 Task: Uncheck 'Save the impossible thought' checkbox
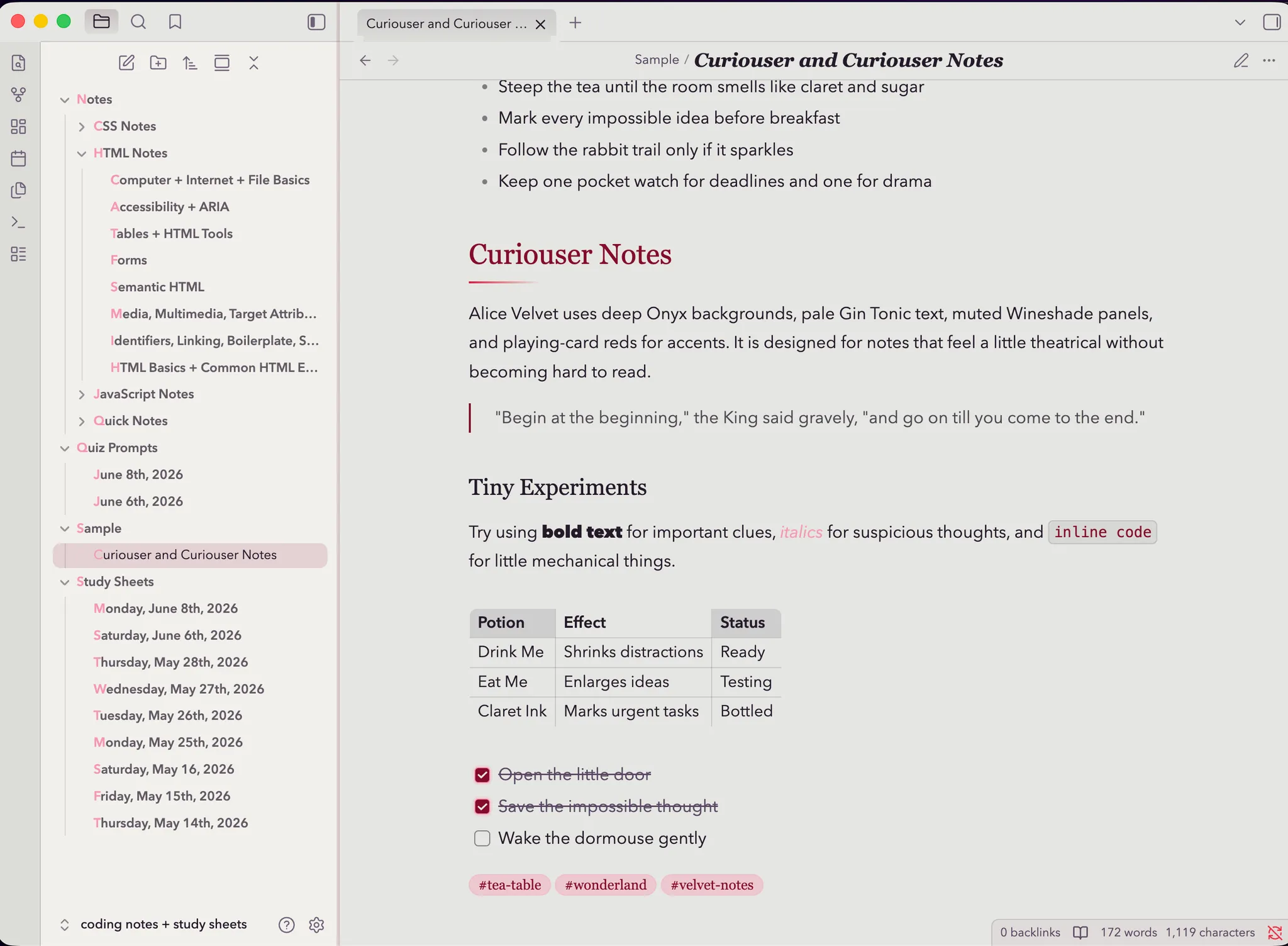pos(482,806)
